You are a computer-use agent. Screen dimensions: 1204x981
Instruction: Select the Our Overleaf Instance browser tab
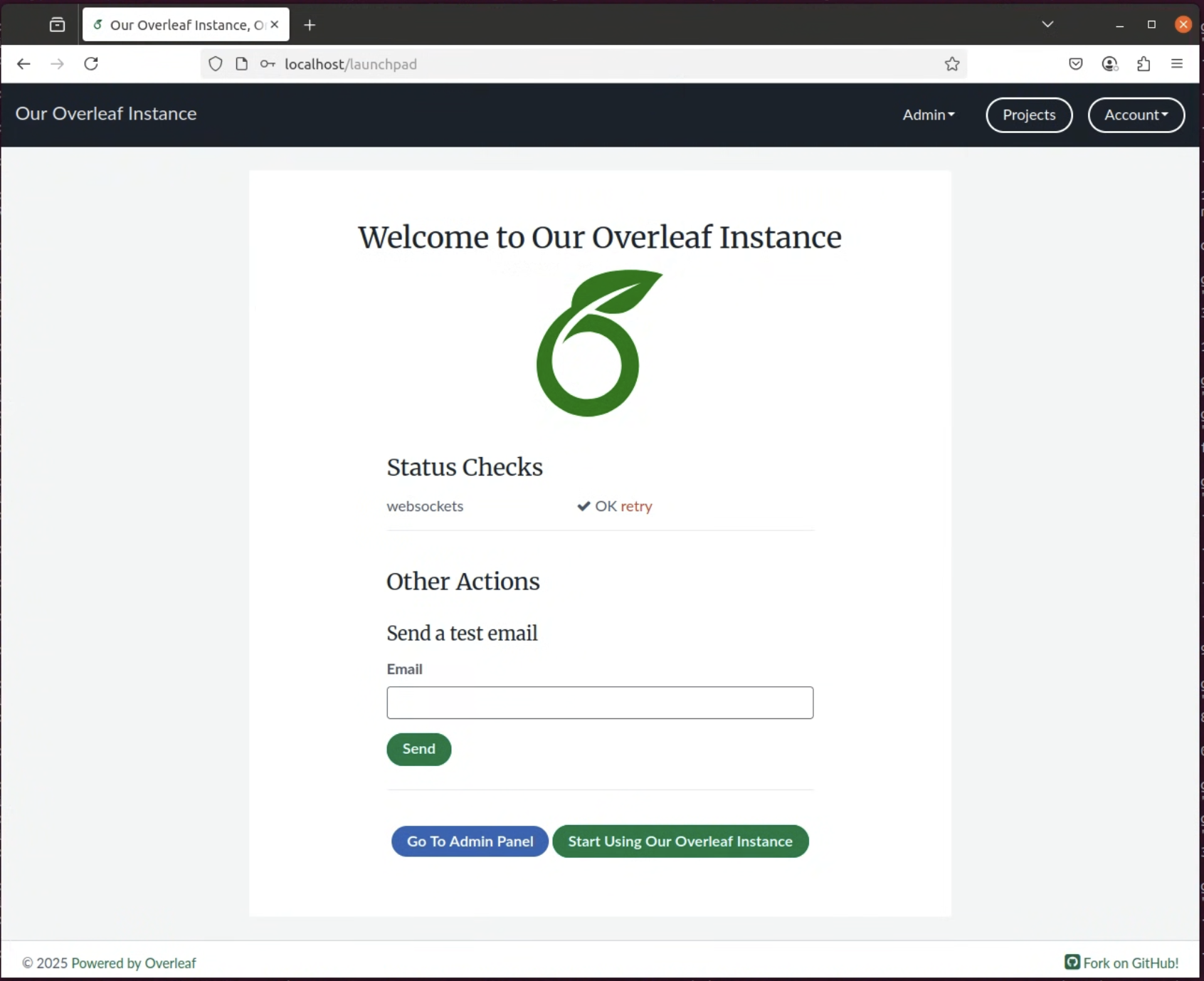point(186,25)
